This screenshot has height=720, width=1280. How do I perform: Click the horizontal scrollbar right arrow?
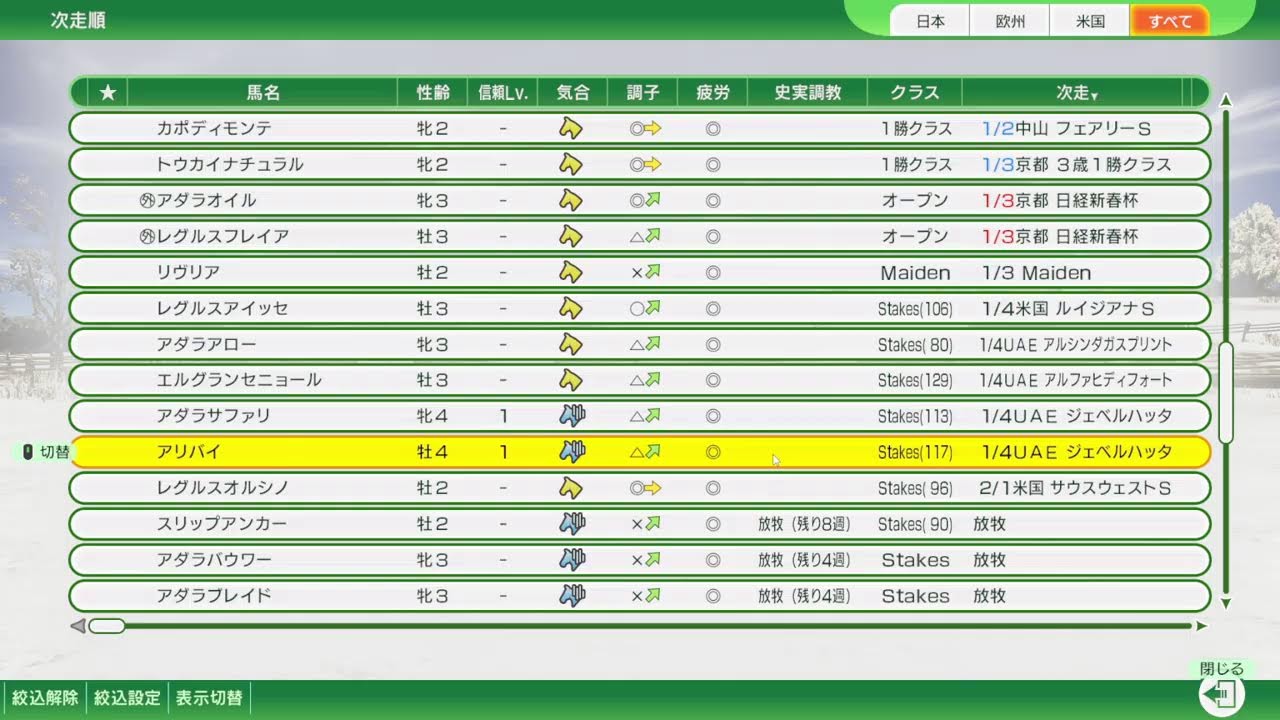[x=1201, y=626]
